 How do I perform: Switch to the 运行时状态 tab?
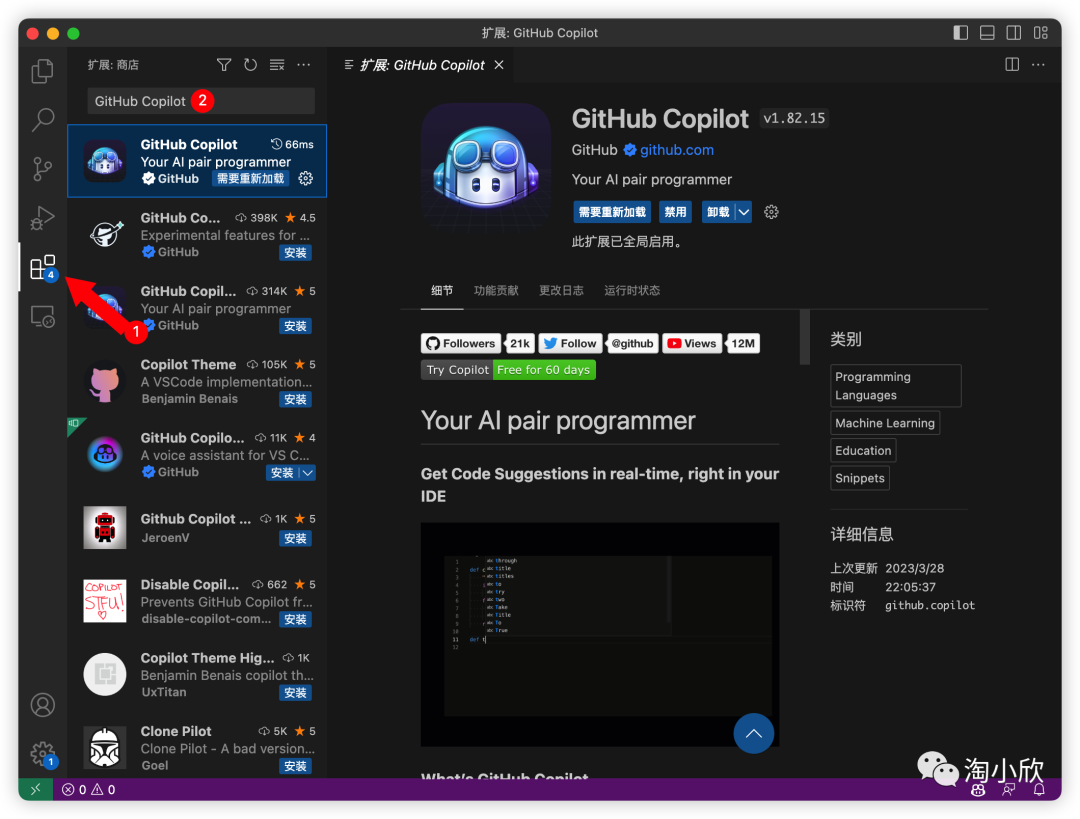point(632,291)
